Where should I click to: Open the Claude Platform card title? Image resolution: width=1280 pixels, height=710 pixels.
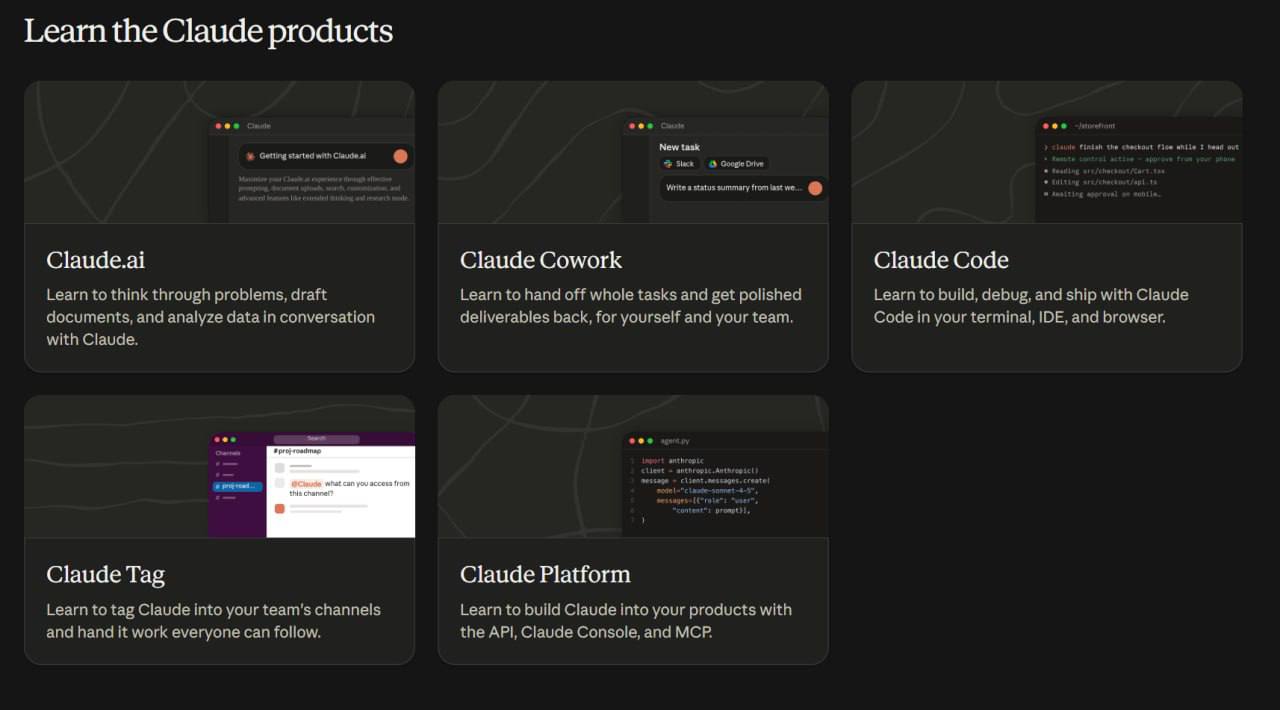tap(545, 574)
